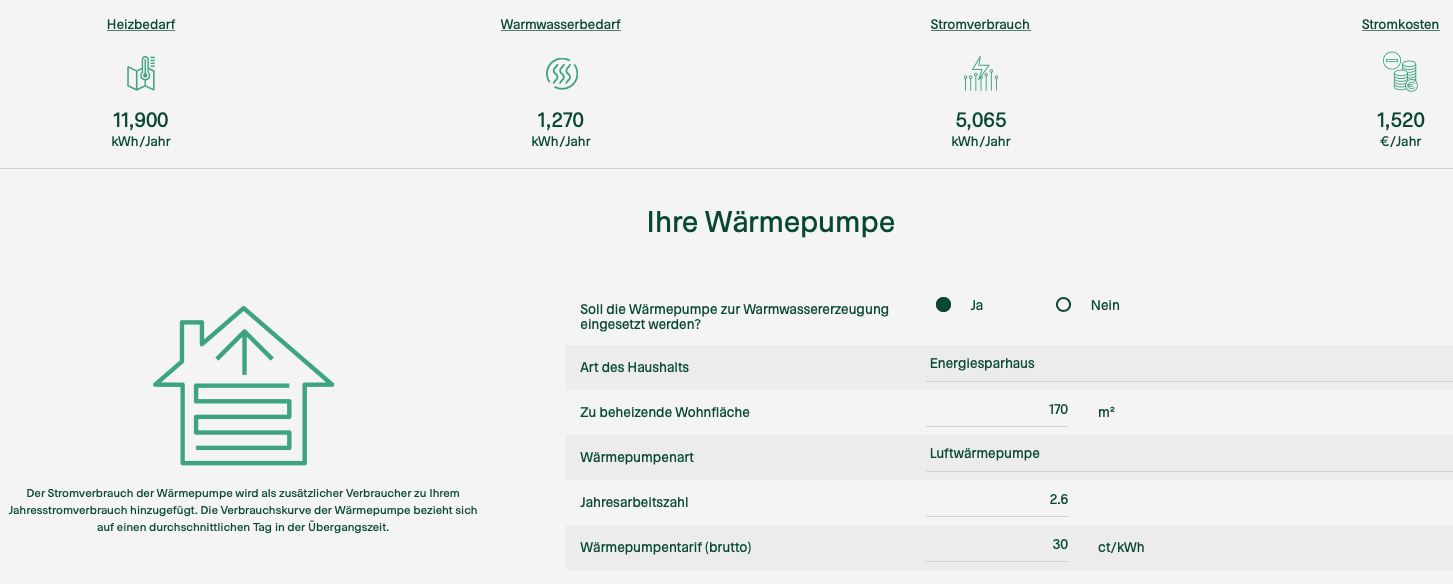The image size is (1453, 584).
Task: Open the Stromkosten link
Action: click(x=1400, y=24)
